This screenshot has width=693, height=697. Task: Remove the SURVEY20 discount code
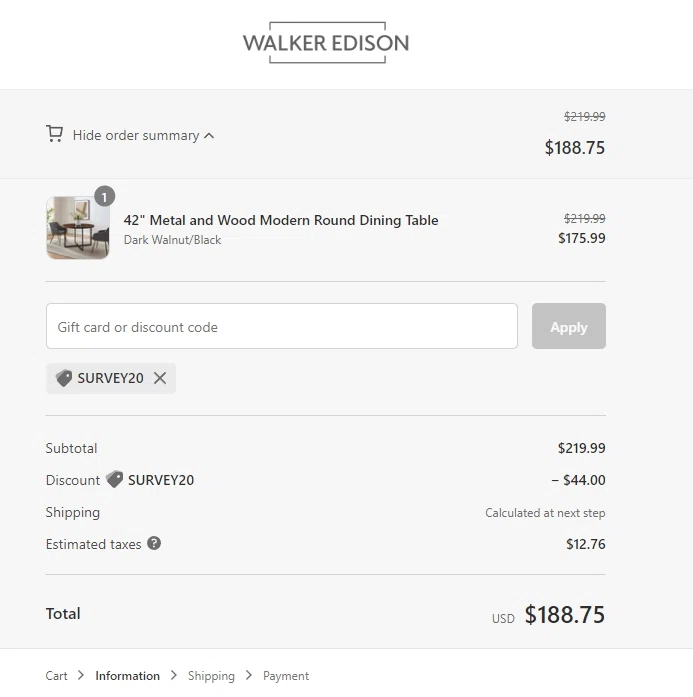click(160, 378)
